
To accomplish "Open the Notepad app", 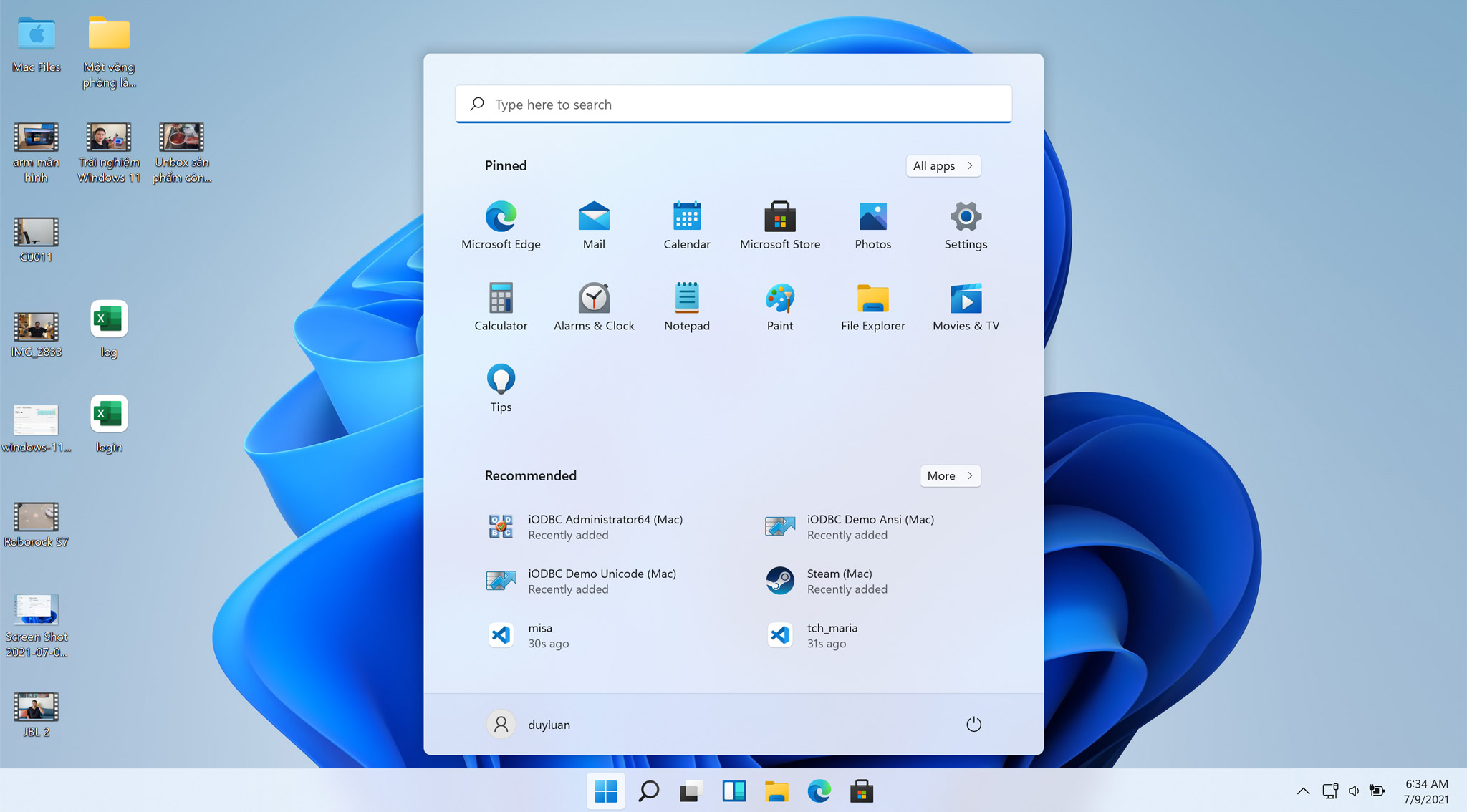I will tap(686, 306).
